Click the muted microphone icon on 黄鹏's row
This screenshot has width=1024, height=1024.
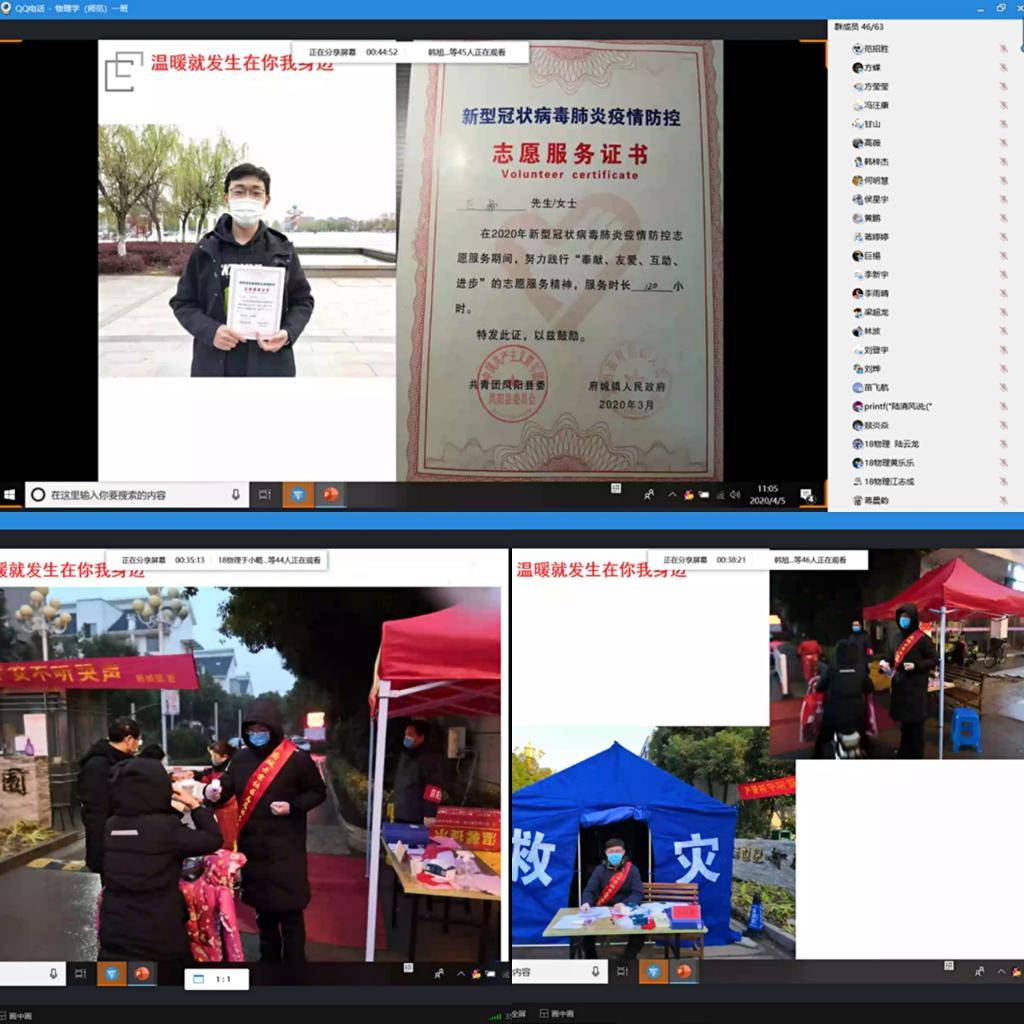point(1003,218)
